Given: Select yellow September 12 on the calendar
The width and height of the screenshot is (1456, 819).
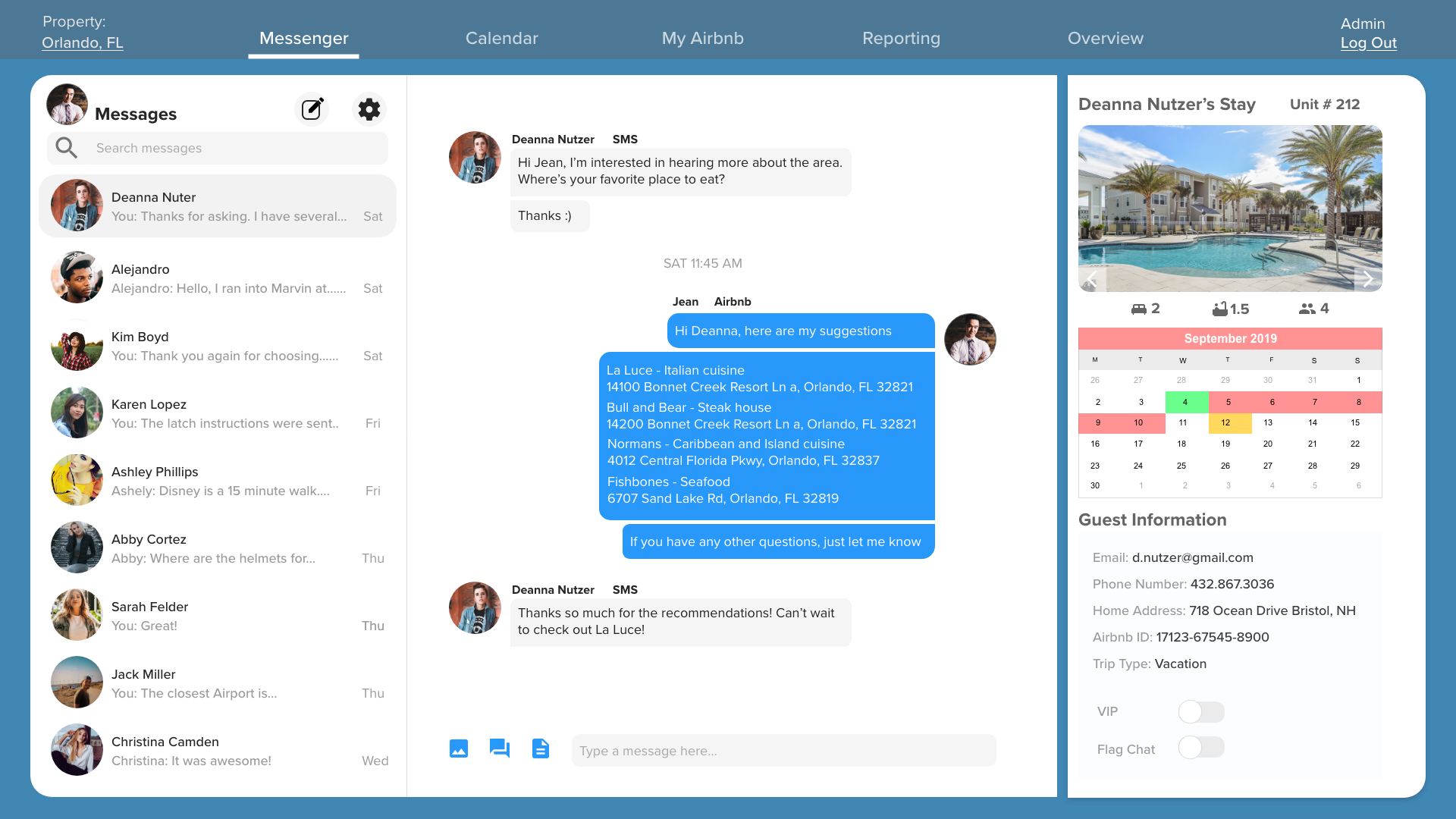Looking at the screenshot, I should pyautogui.click(x=1230, y=422).
